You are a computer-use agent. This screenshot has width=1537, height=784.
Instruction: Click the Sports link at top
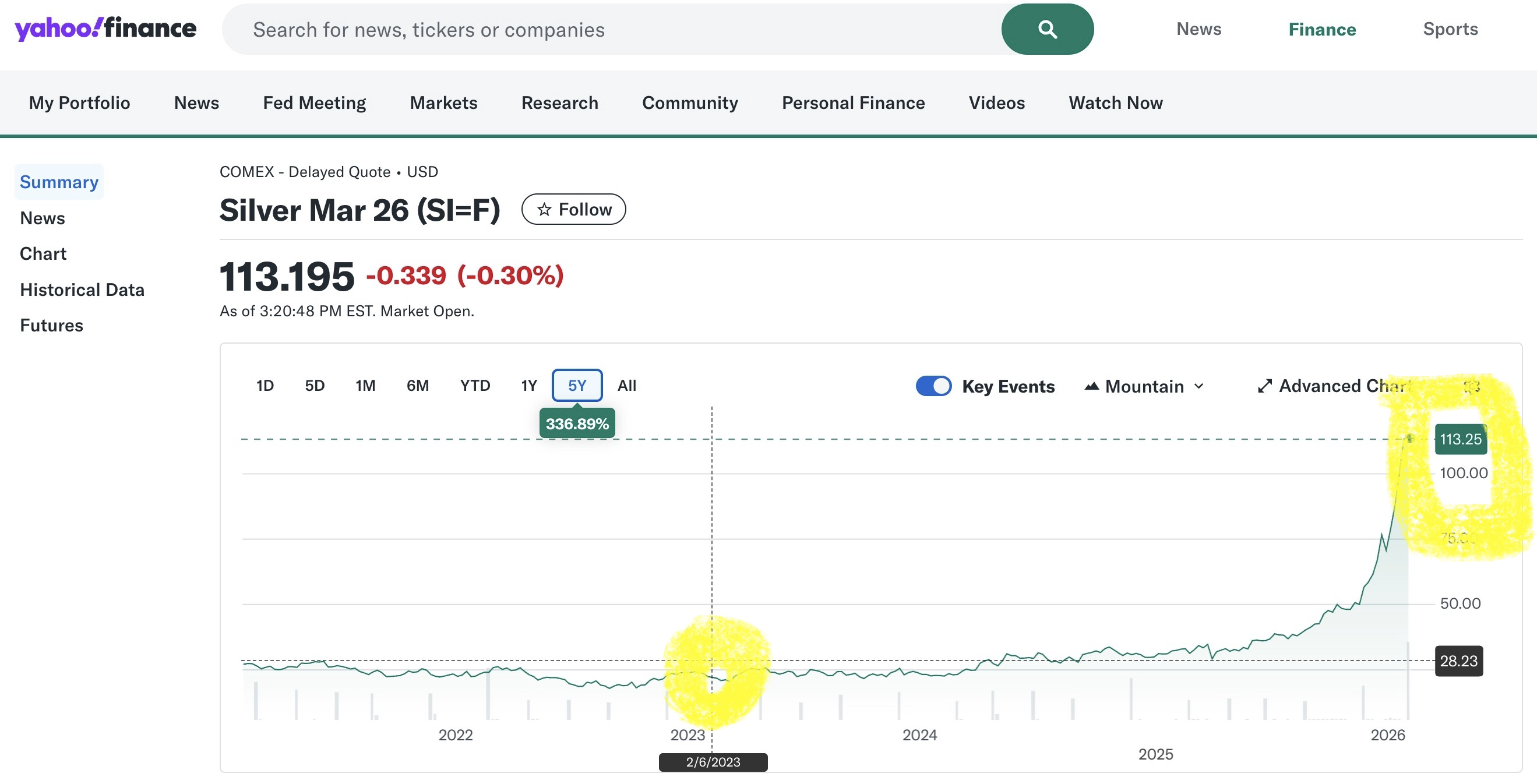click(1449, 29)
